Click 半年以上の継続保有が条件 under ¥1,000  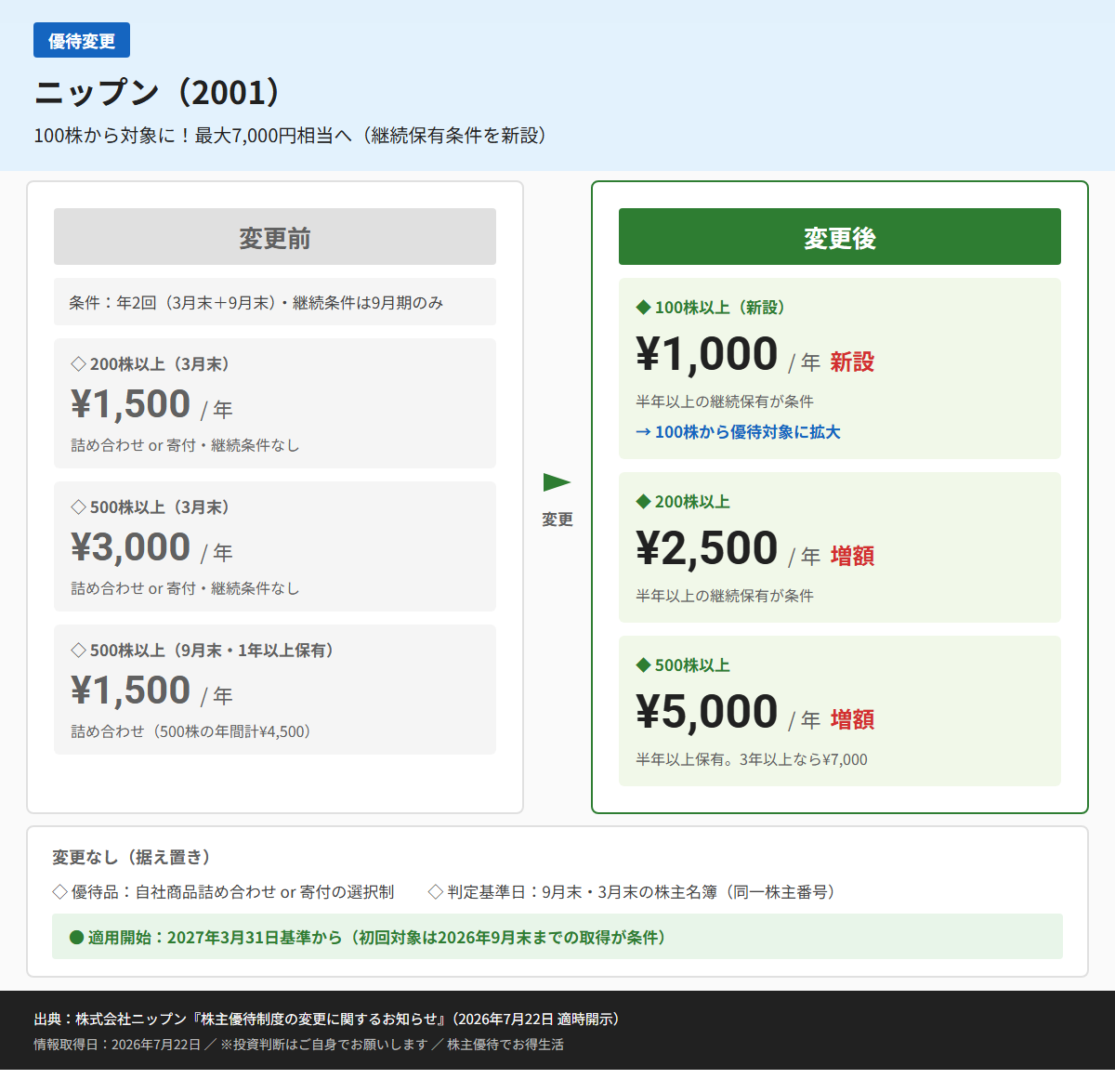(x=725, y=401)
